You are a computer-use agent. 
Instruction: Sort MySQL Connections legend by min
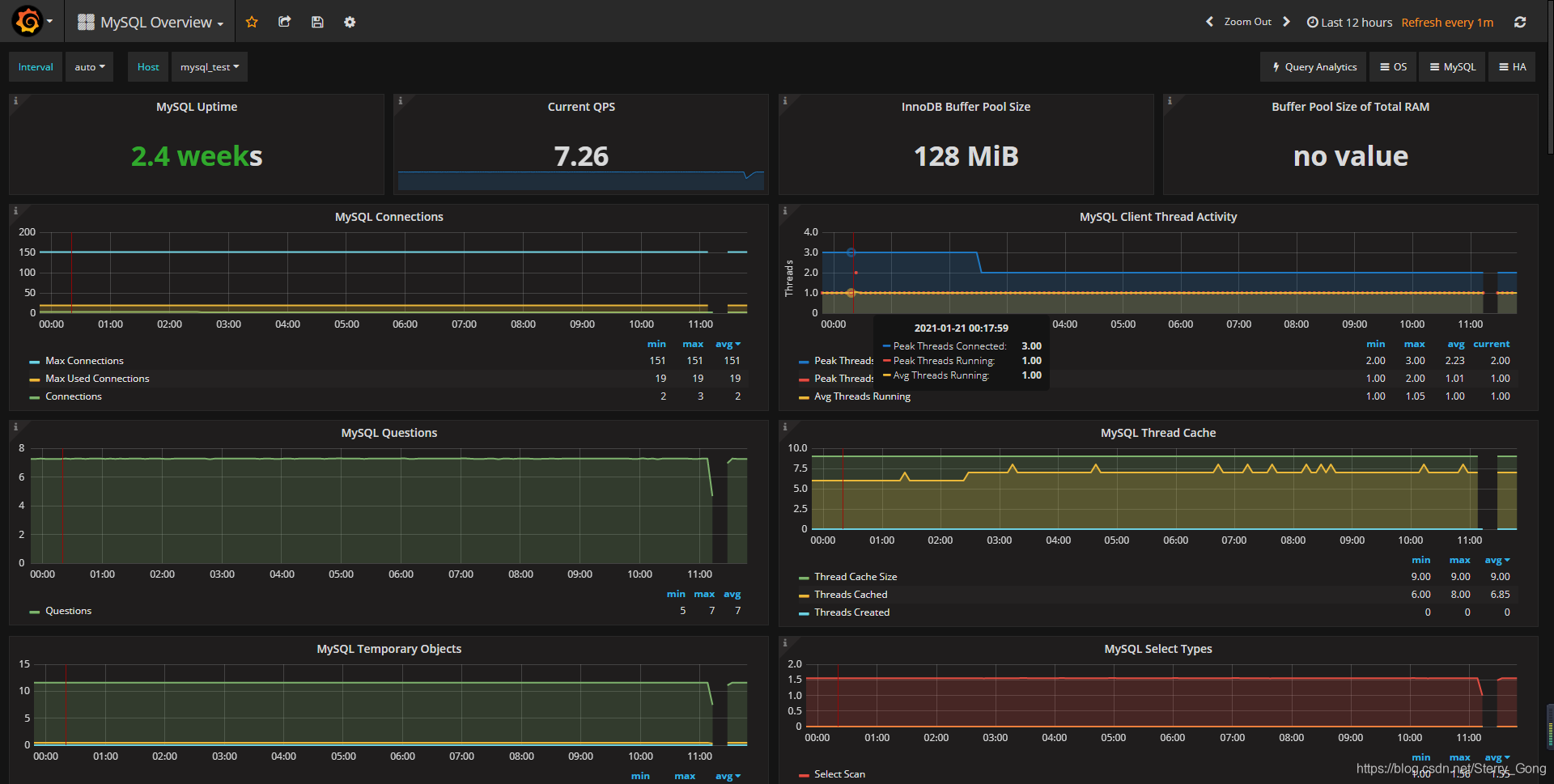coord(656,344)
